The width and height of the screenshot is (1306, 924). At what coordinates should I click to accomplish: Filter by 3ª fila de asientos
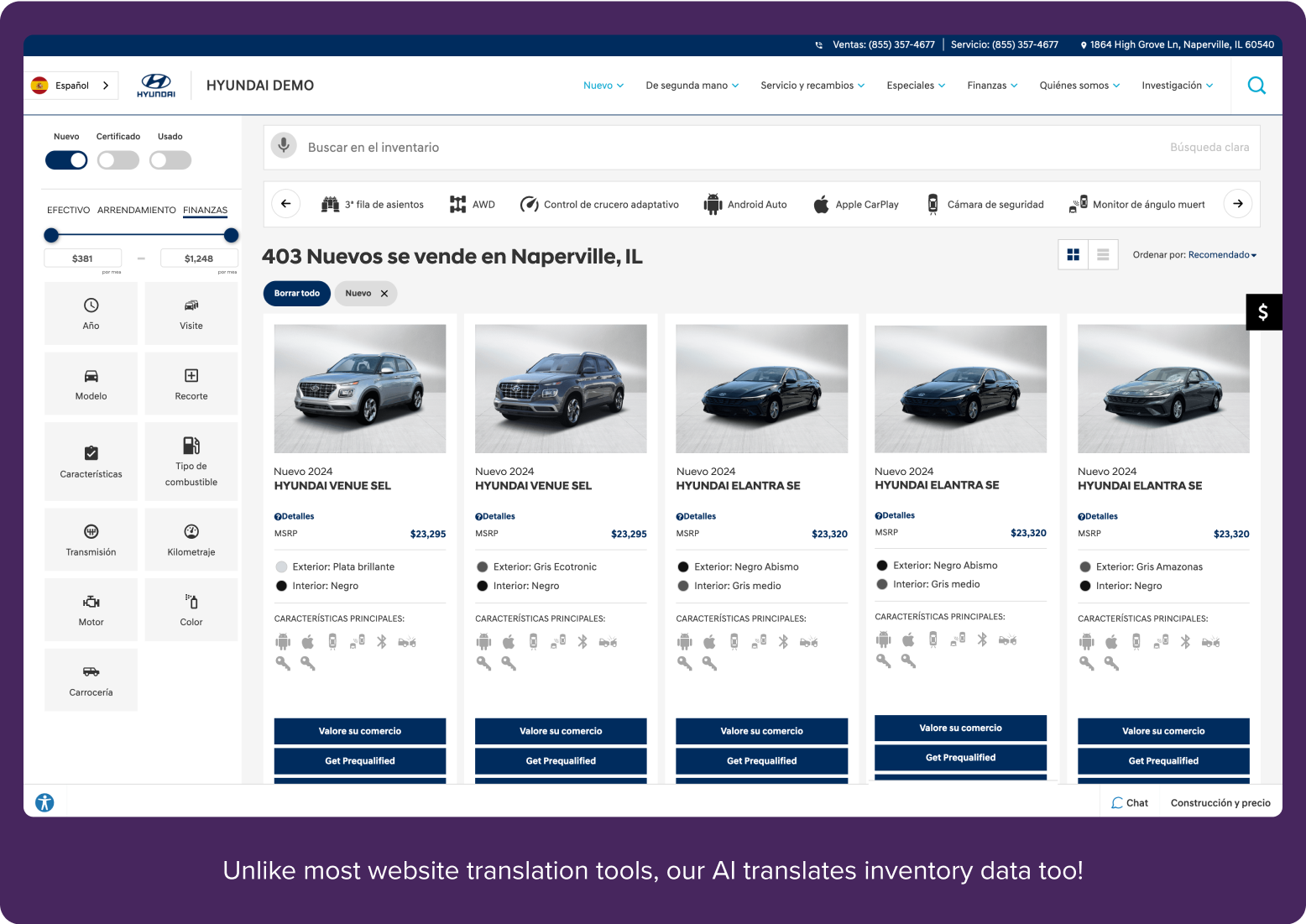click(x=373, y=204)
